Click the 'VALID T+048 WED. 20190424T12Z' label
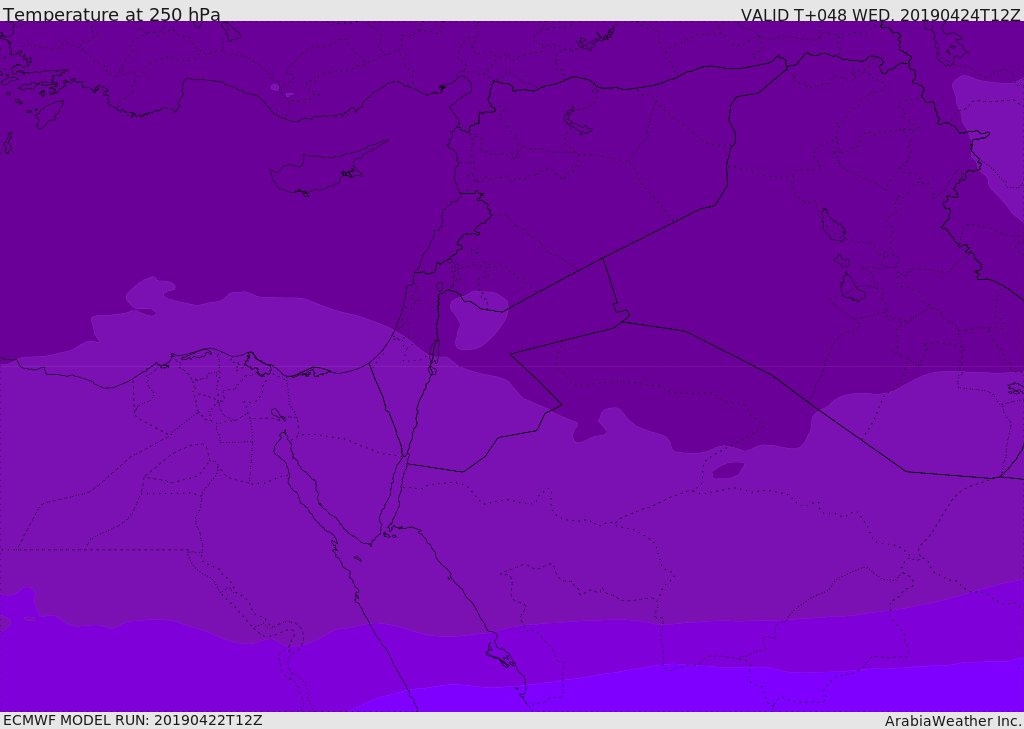 click(880, 15)
